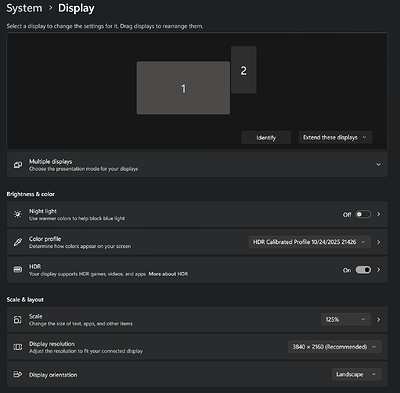
Task: Click the Identify button
Action: [x=266, y=137]
